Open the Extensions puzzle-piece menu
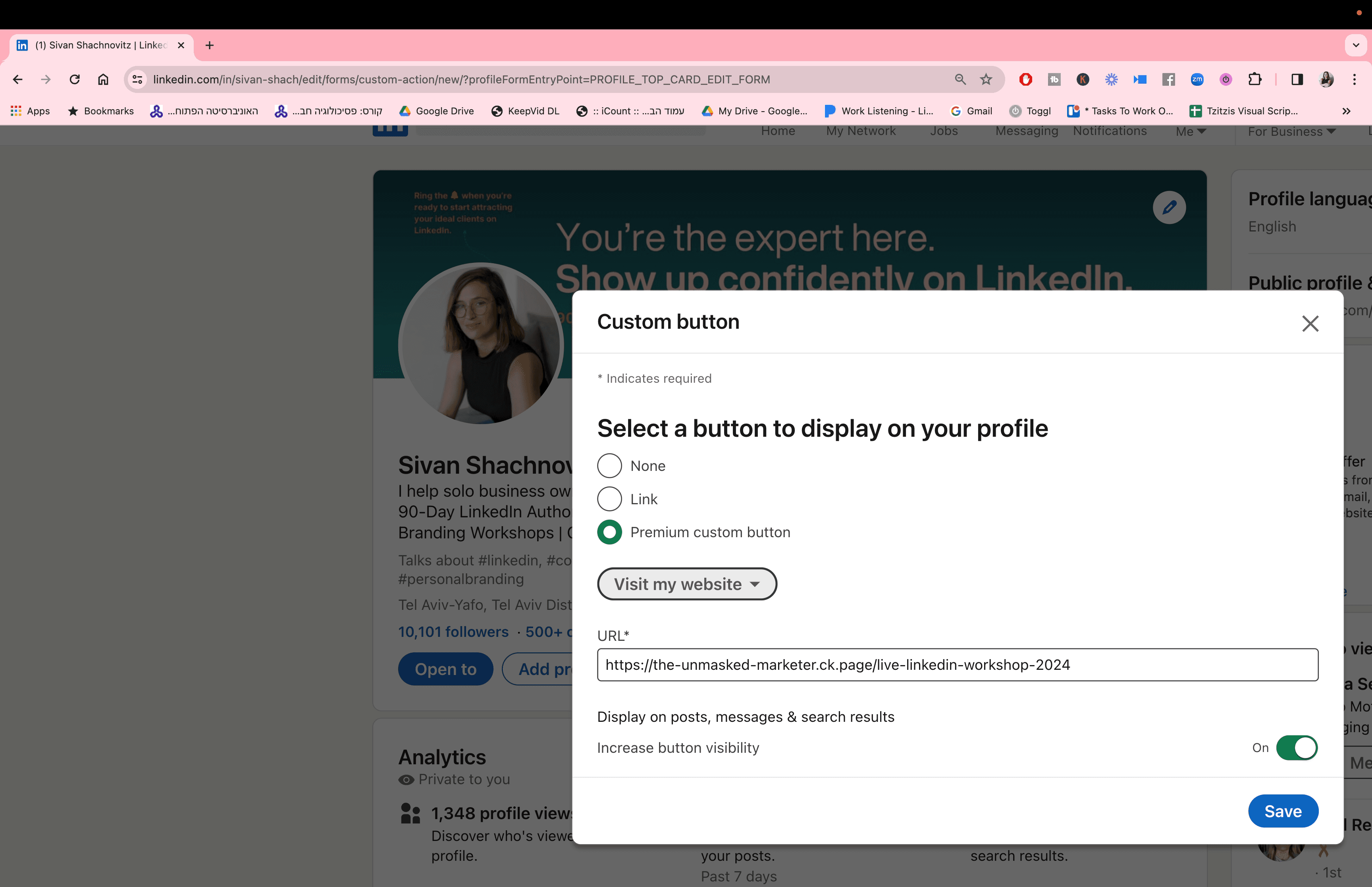The image size is (1372, 887). tap(1254, 79)
